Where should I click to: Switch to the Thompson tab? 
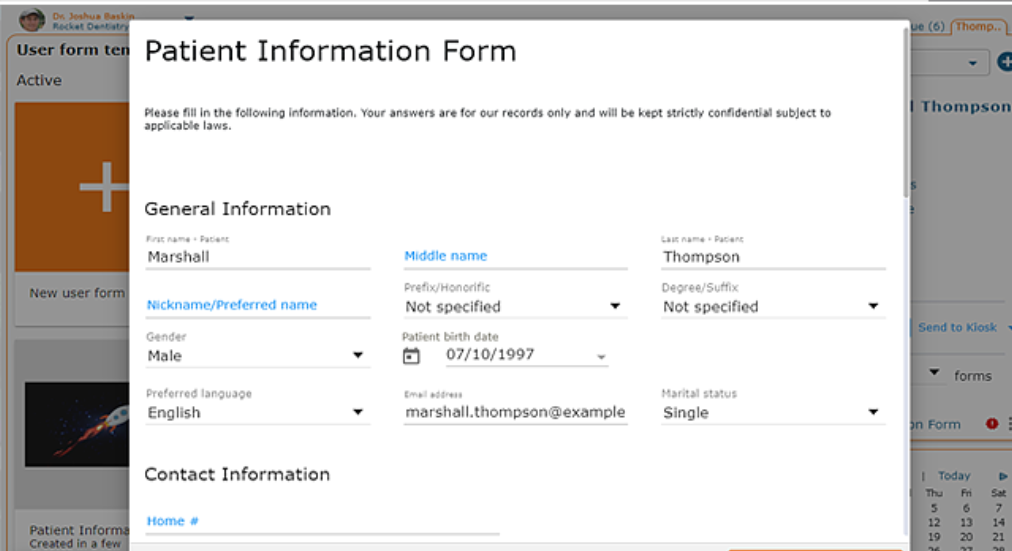click(x=980, y=27)
